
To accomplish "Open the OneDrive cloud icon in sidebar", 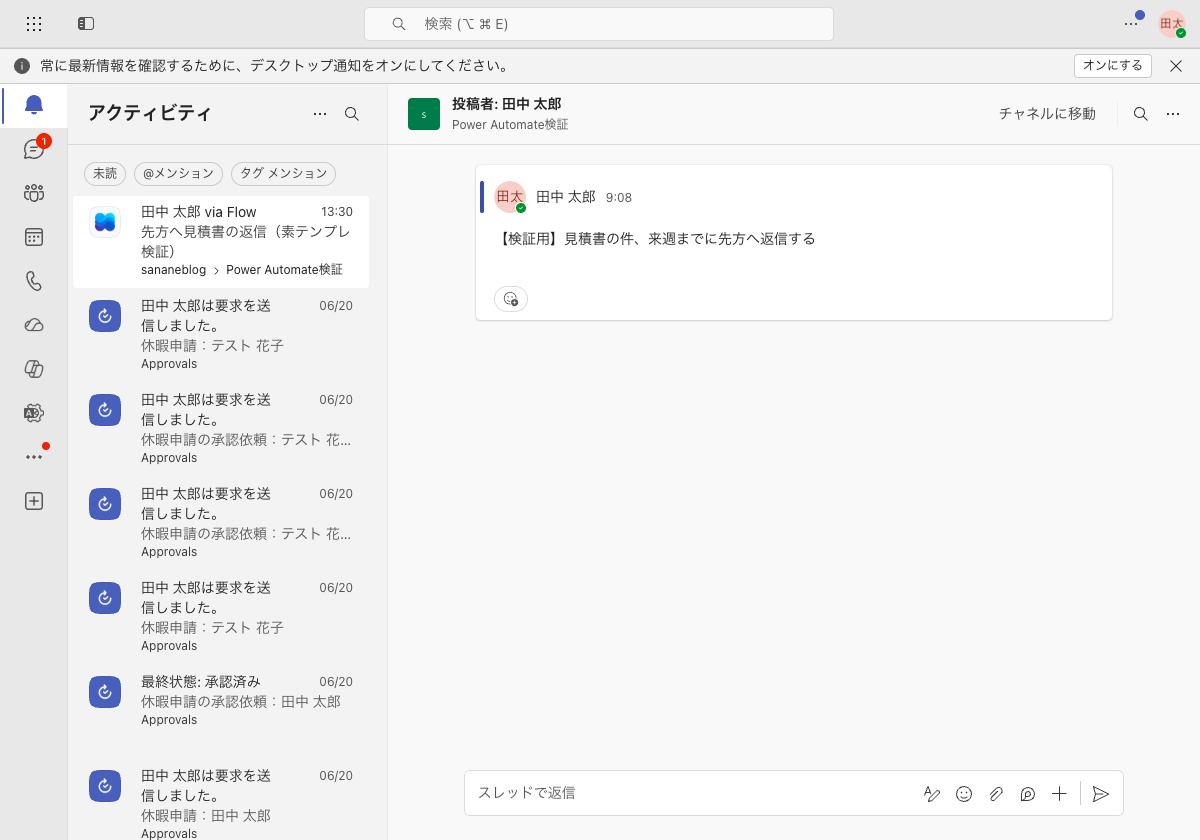I will tap(34, 325).
